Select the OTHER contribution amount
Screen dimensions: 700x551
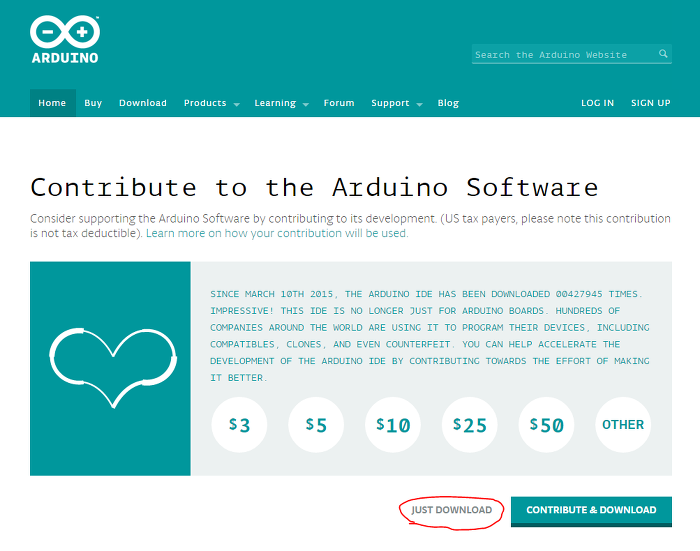[x=623, y=425]
